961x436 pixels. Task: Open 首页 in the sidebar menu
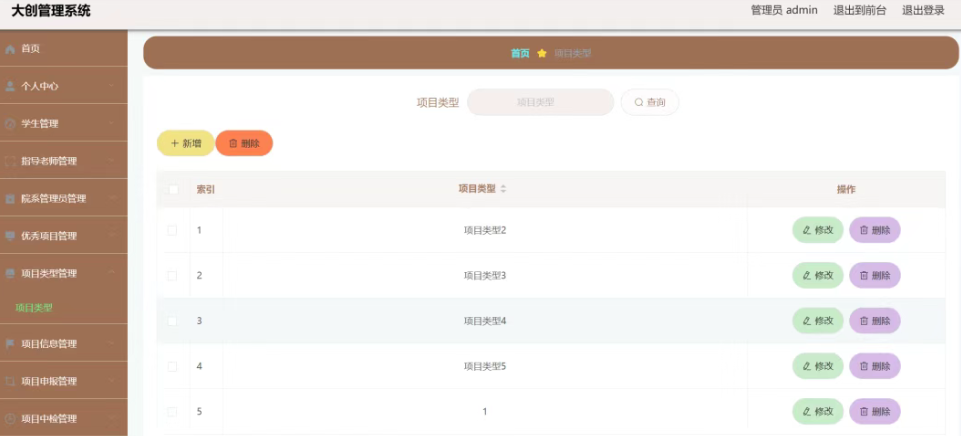(x=64, y=49)
